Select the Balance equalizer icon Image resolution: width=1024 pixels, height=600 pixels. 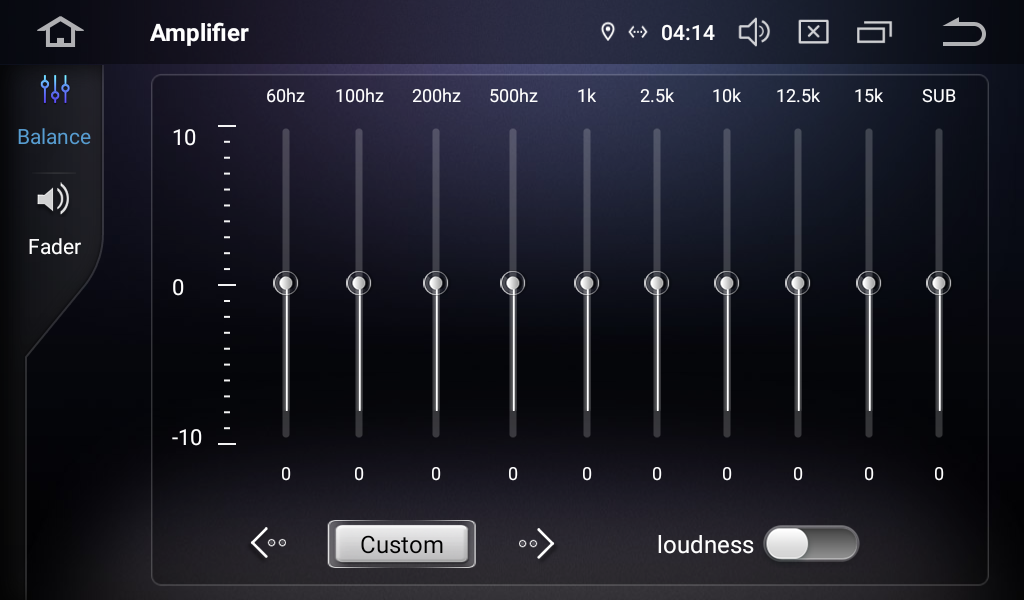[54, 91]
